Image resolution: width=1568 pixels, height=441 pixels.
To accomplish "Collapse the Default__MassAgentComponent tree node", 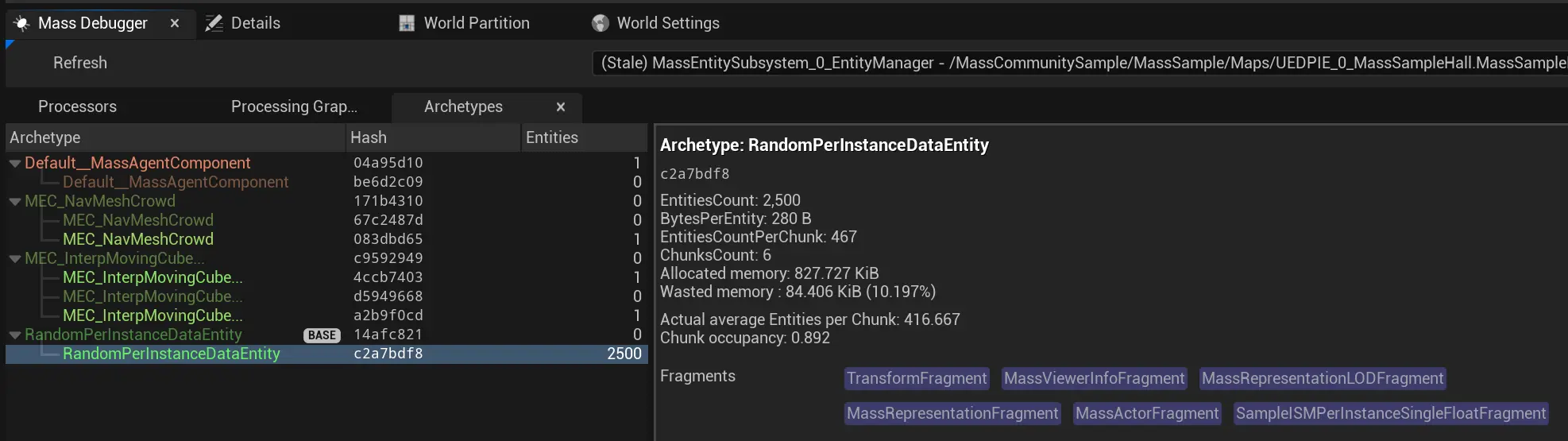I will tap(15, 164).
